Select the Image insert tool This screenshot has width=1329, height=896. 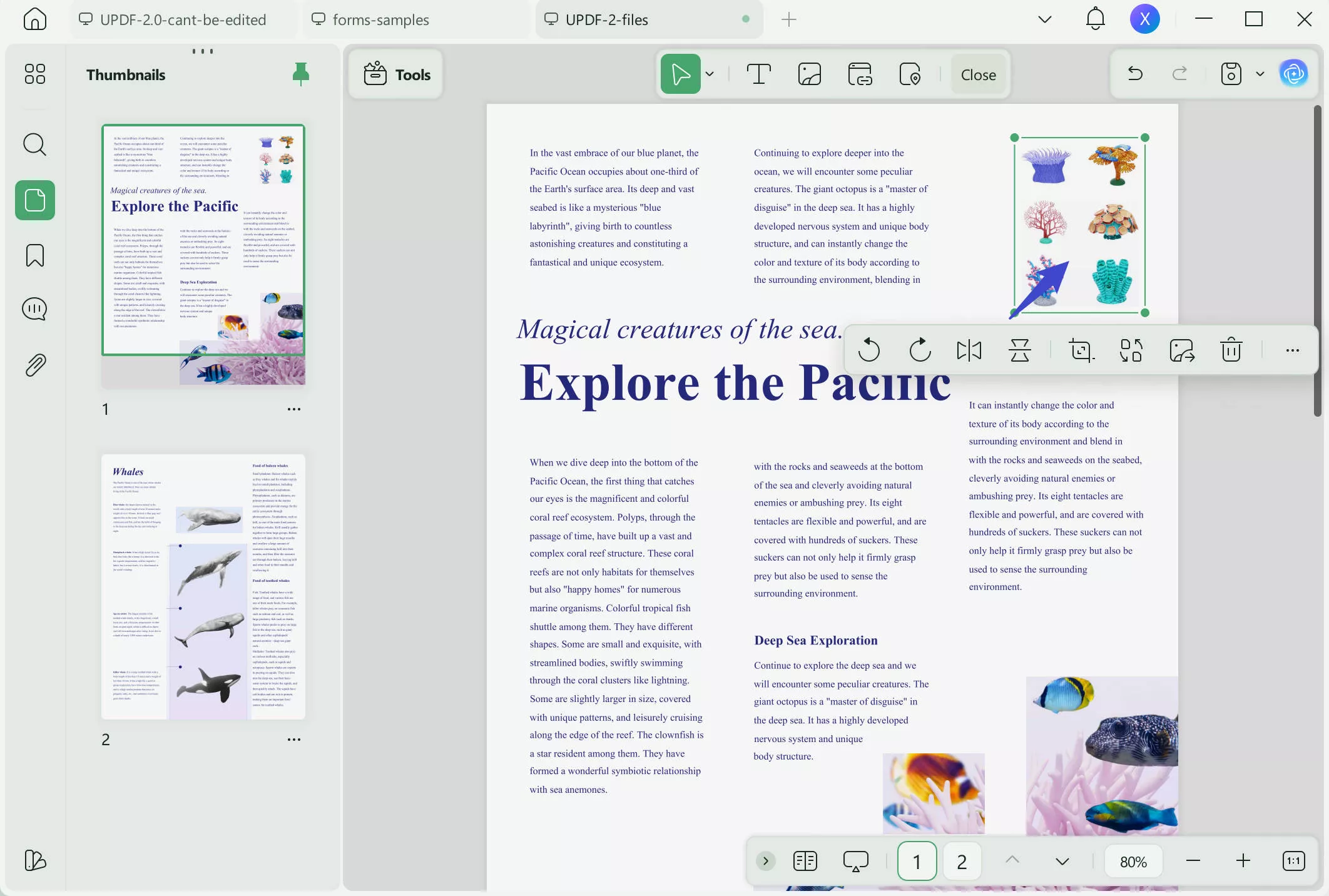[x=809, y=74]
